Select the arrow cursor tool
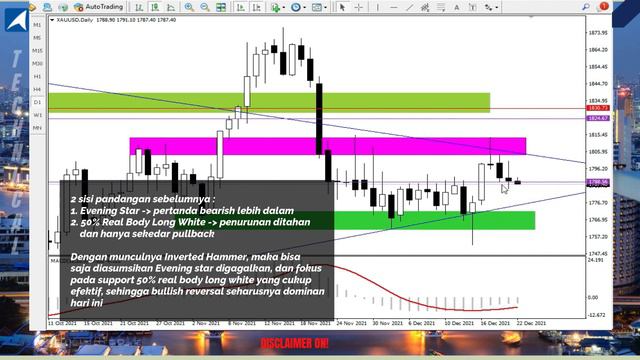 coord(342,7)
